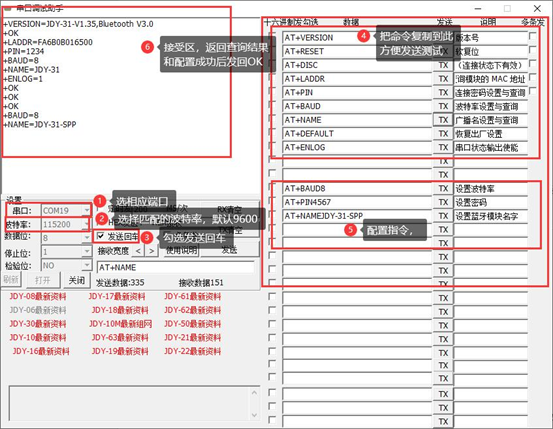Click TX button for AT+BAUD8 row
The width and height of the screenshot is (553, 429).
pos(443,189)
